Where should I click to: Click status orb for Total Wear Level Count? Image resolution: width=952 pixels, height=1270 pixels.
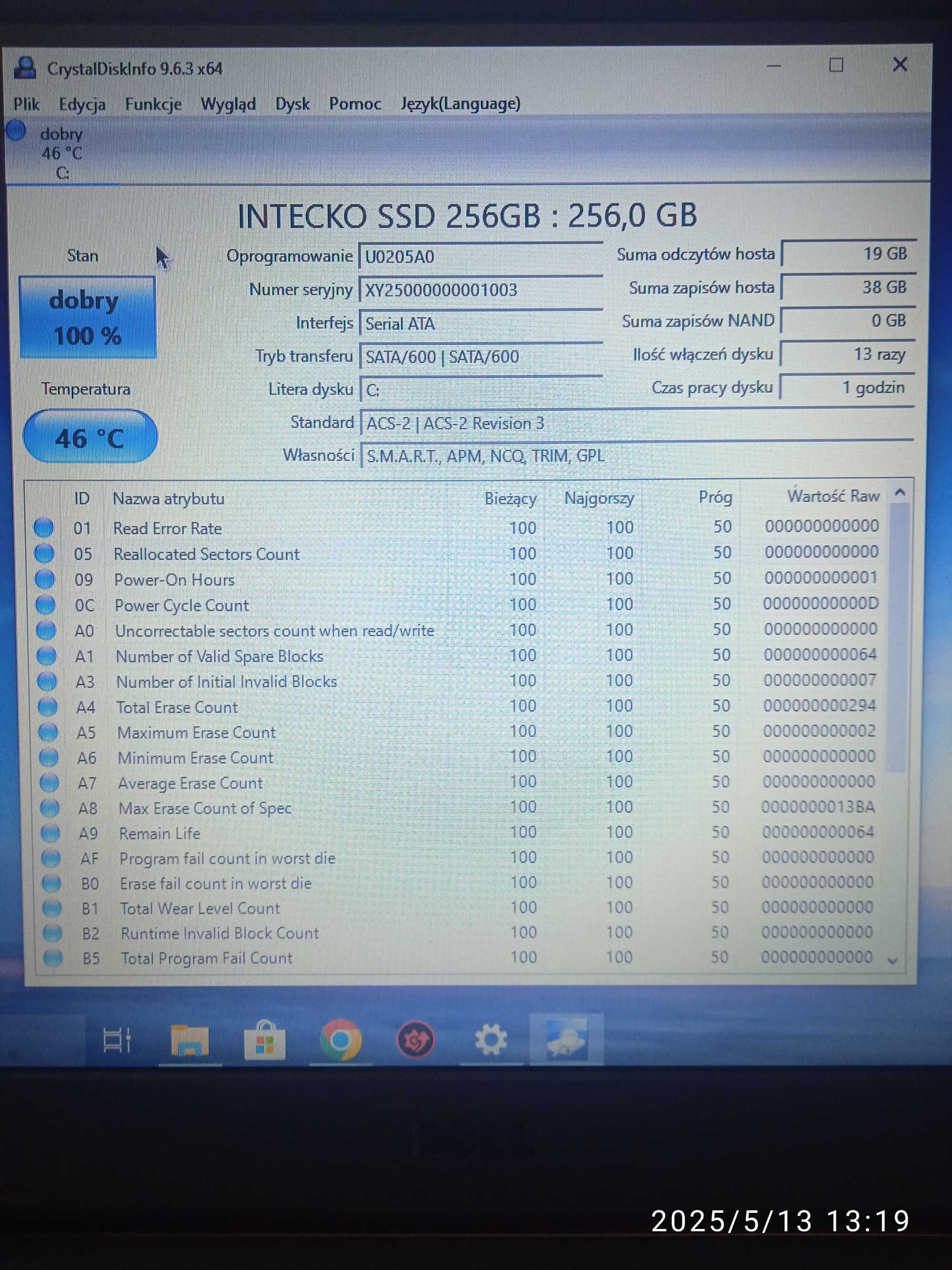pyautogui.click(x=52, y=908)
